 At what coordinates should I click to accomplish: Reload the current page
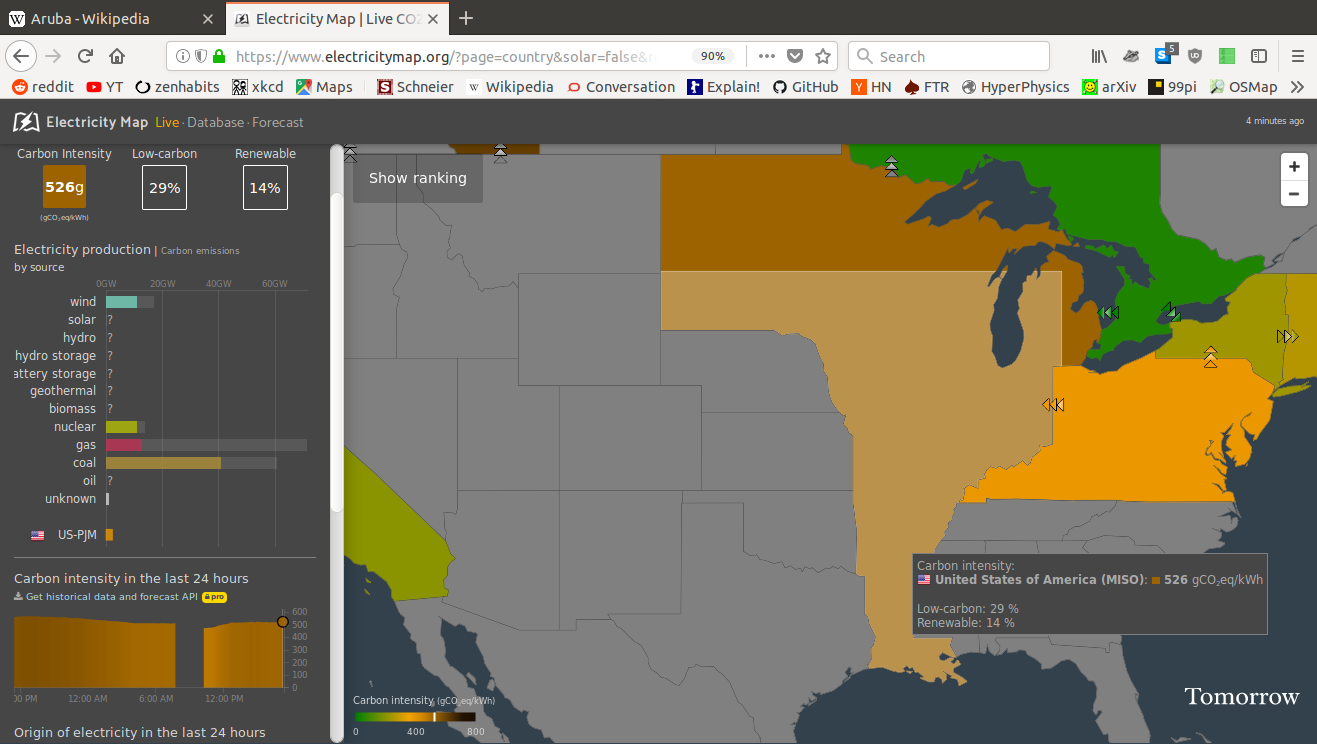[x=85, y=56]
